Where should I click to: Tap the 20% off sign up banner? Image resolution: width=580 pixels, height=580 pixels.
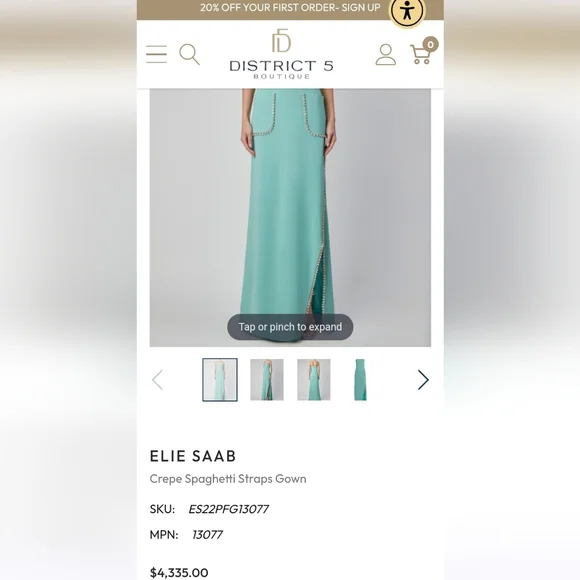coord(290,8)
